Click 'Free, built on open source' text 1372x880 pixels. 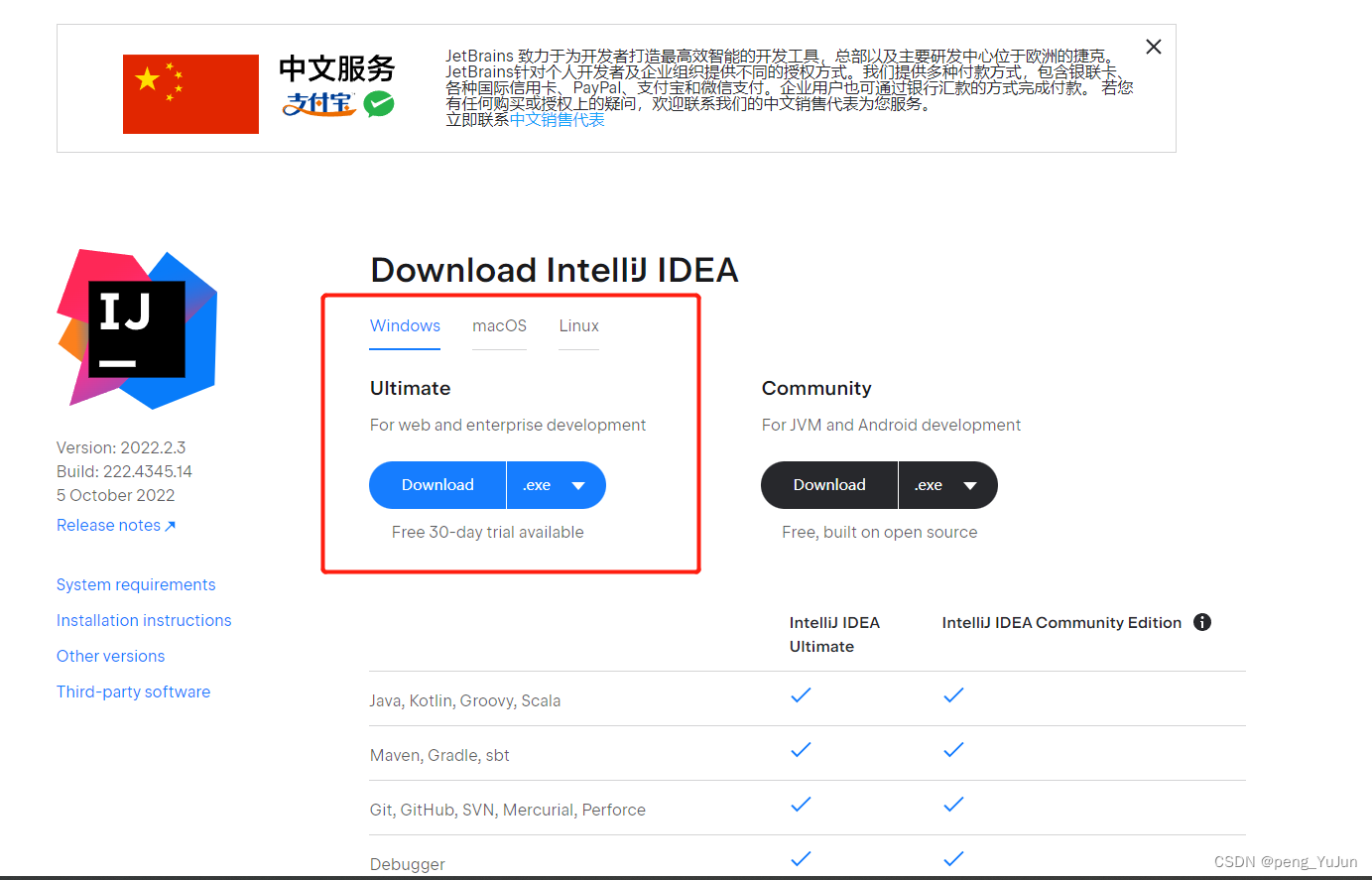tap(879, 532)
